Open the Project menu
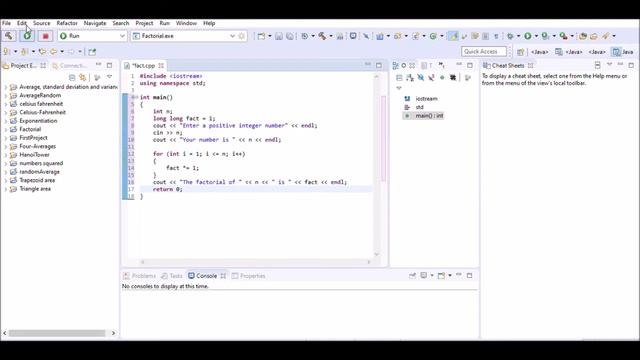Image resolution: width=640 pixels, height=360 pixels. click(144, 23)
